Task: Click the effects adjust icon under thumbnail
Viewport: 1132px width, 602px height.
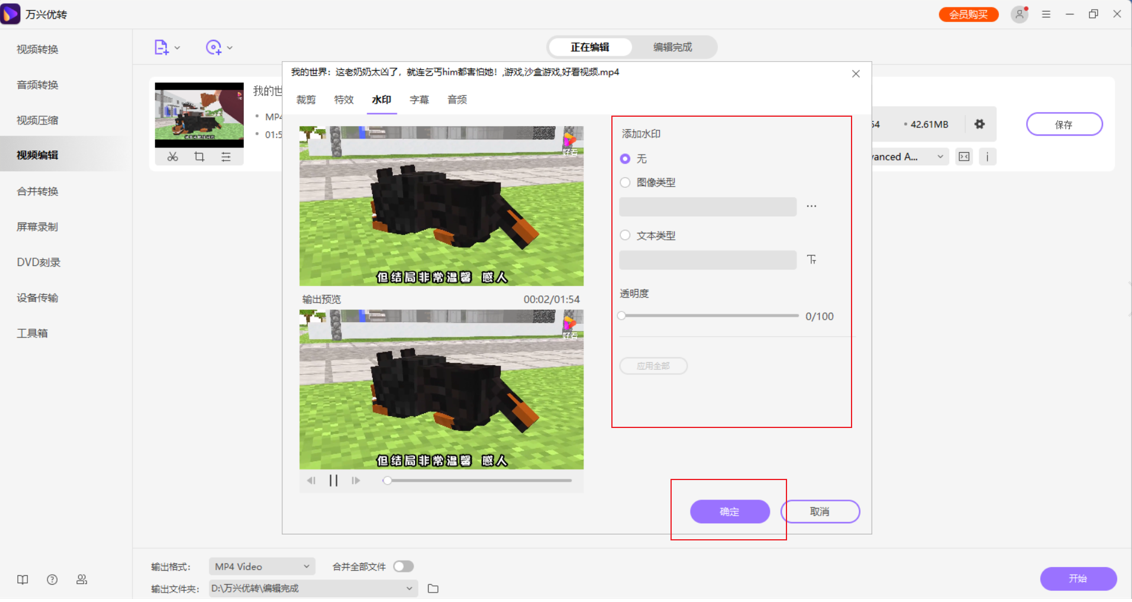Action: (x=226, y=157)
